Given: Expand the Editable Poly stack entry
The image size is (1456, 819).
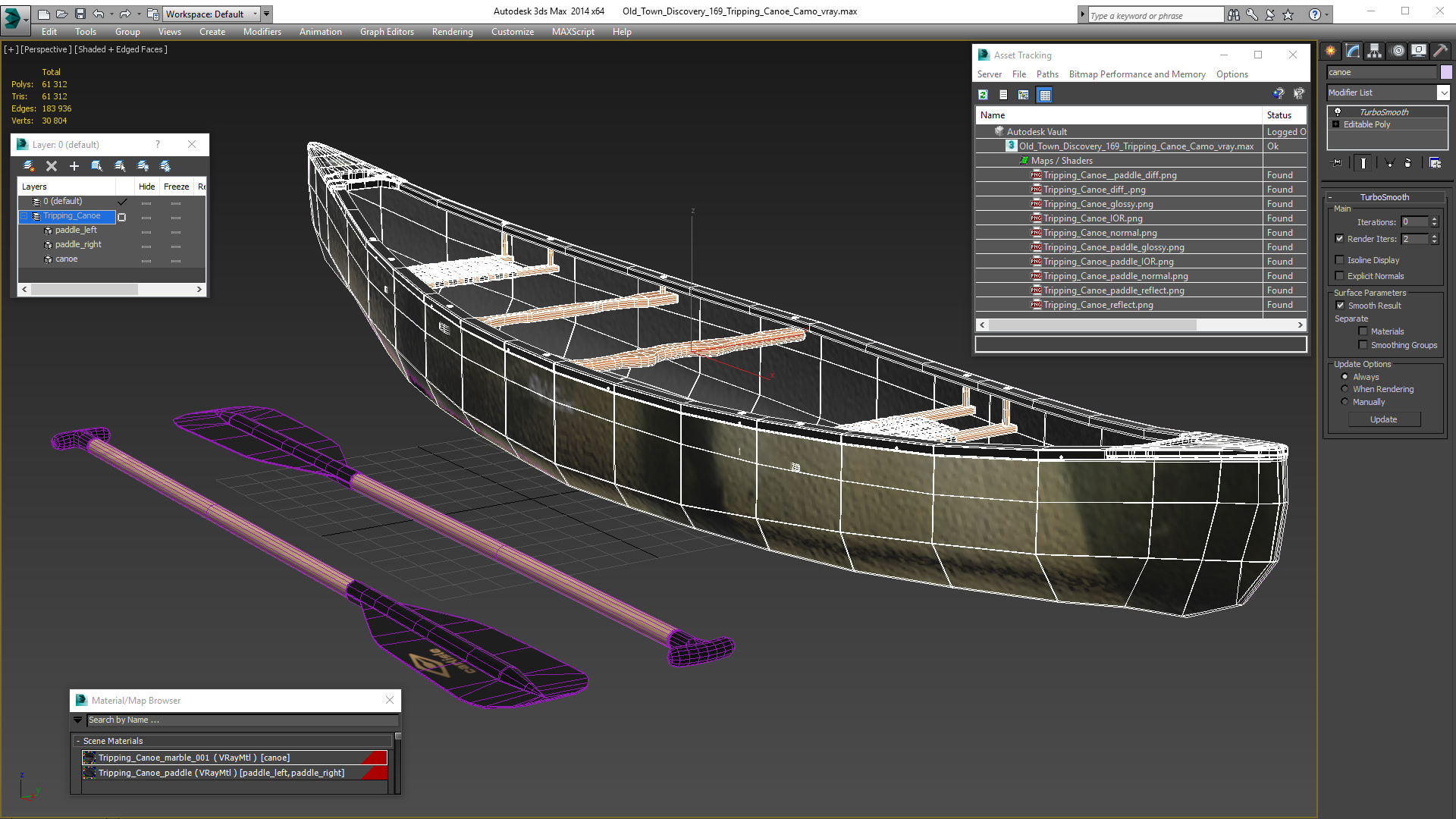Looking at the screenshot, I should (1335, 124).
